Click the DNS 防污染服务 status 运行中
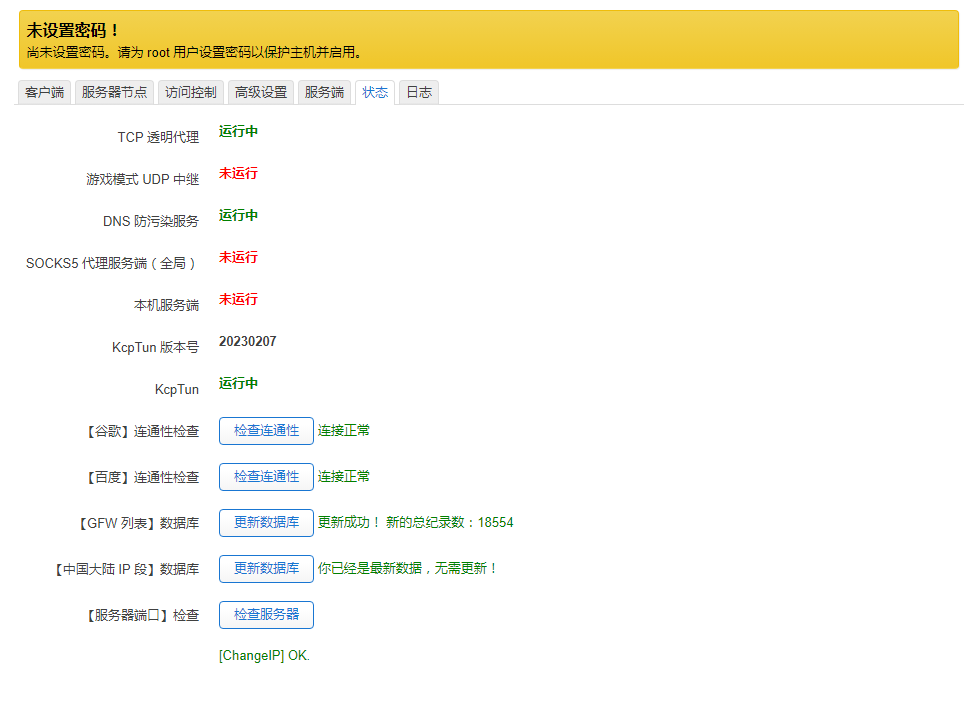This screenshot has width=969, height=703. point(238,215)
